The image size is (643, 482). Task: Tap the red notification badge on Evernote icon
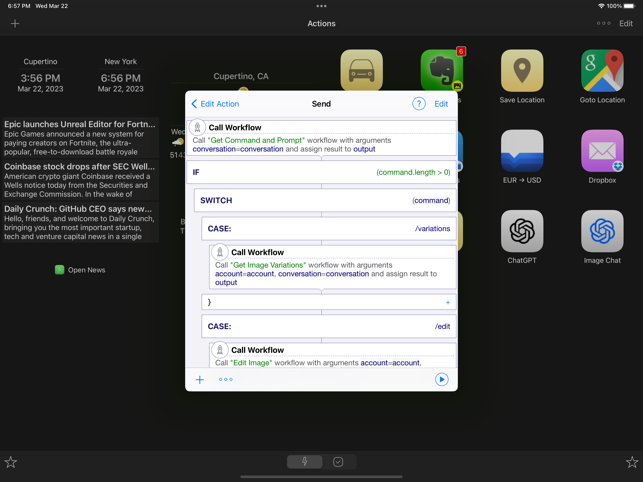point(461,51)
